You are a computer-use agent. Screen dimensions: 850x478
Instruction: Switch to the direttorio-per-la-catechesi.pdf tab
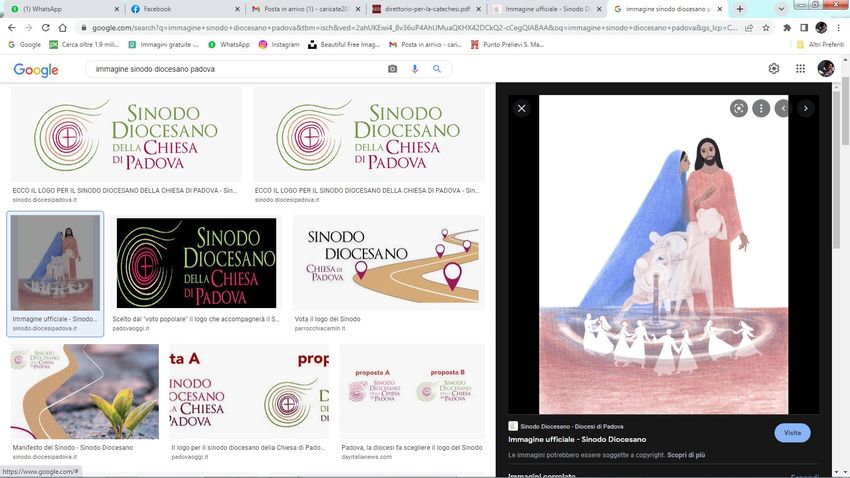coord(427,9)
